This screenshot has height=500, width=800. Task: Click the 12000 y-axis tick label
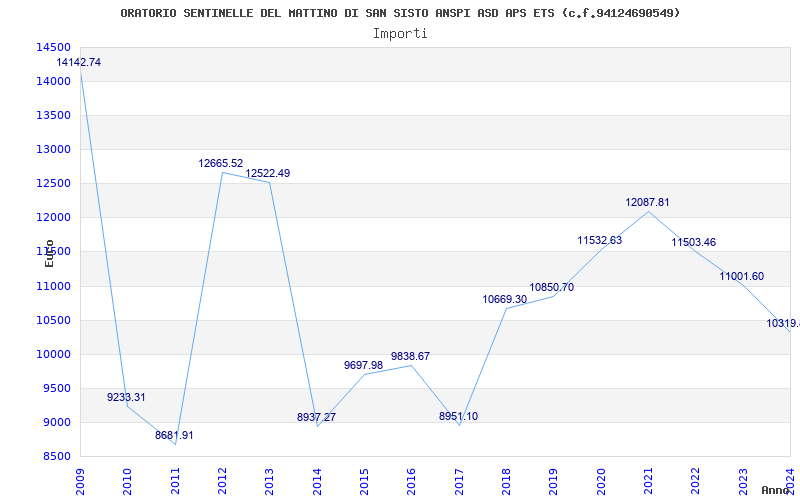coord(54,218)
